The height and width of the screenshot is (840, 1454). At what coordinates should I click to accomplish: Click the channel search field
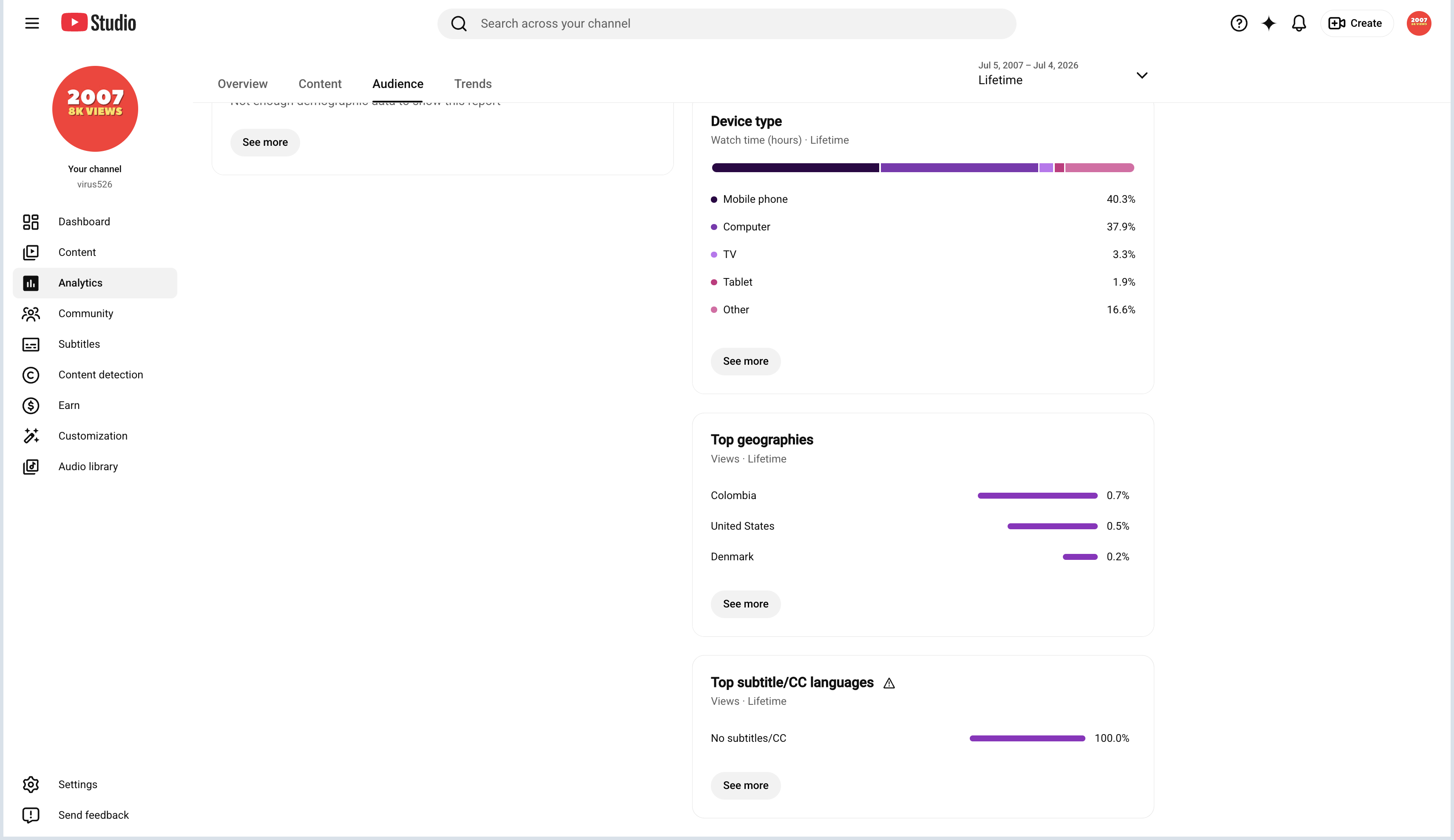[727, 24]
